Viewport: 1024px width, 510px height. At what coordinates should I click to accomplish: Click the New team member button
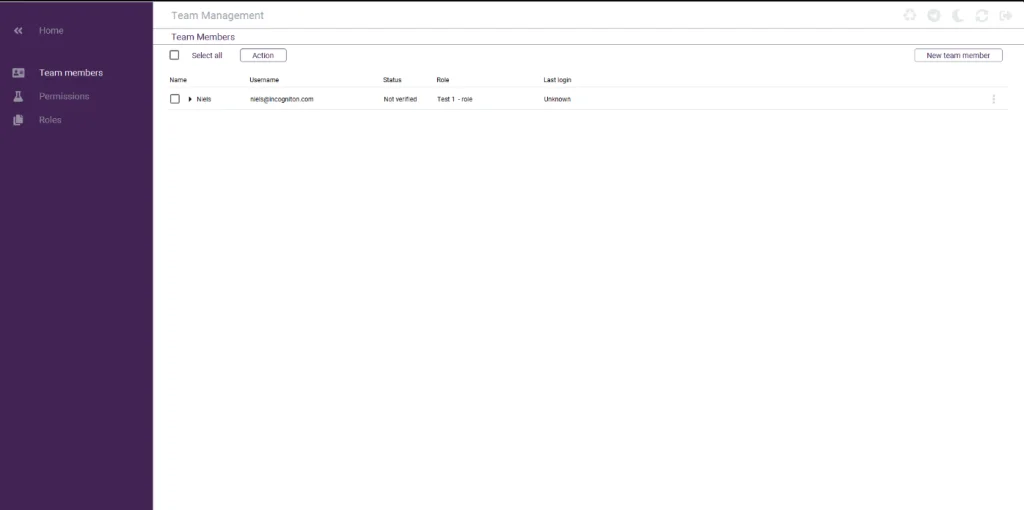958,56
